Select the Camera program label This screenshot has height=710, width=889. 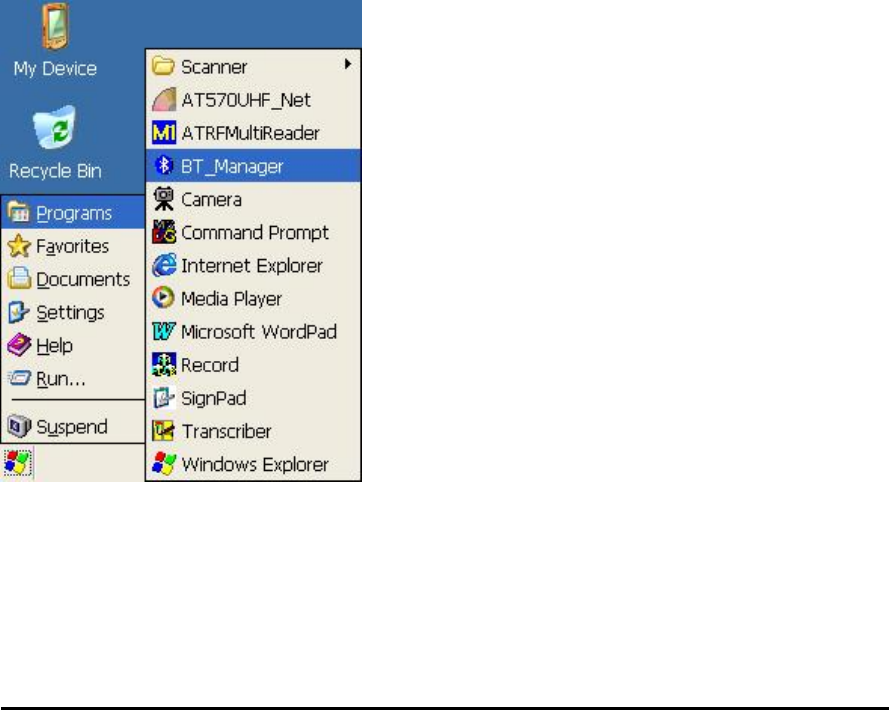tap(211, 199)
